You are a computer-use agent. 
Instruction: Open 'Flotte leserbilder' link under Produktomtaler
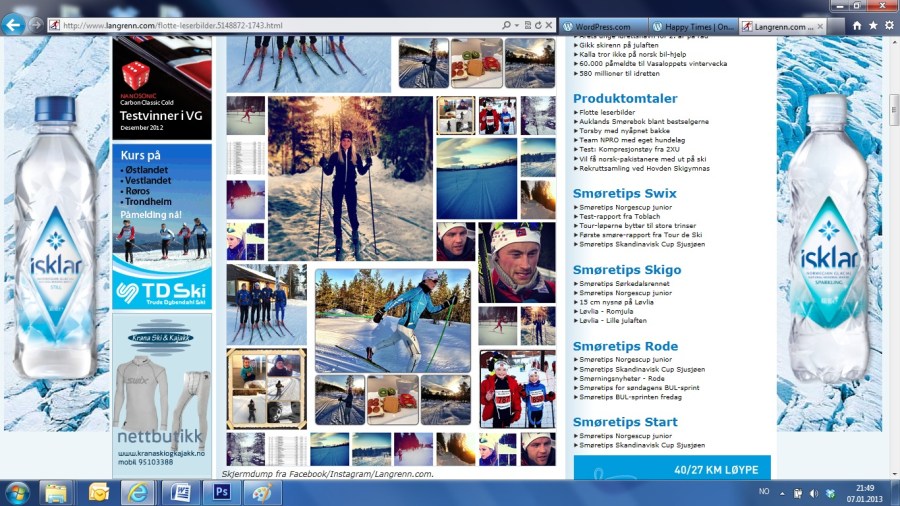(x=609, y=113)
